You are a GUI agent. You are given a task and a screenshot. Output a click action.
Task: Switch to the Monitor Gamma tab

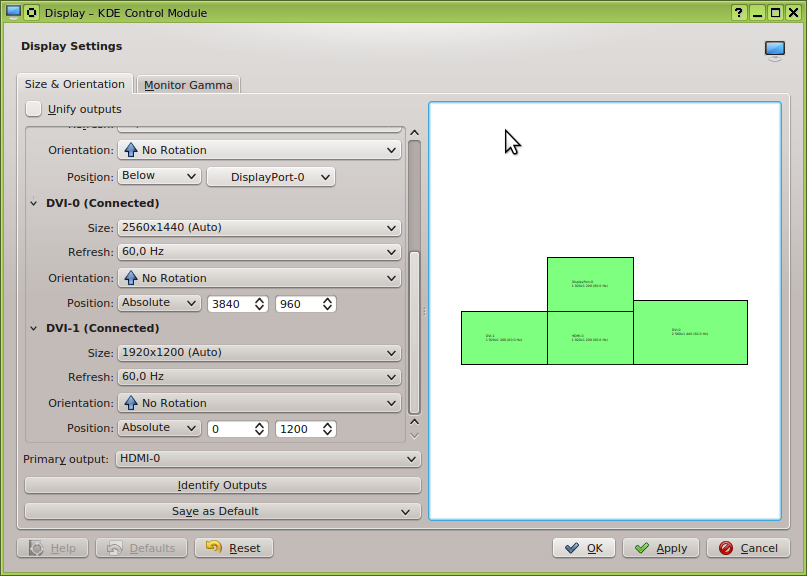click(188, 85)
